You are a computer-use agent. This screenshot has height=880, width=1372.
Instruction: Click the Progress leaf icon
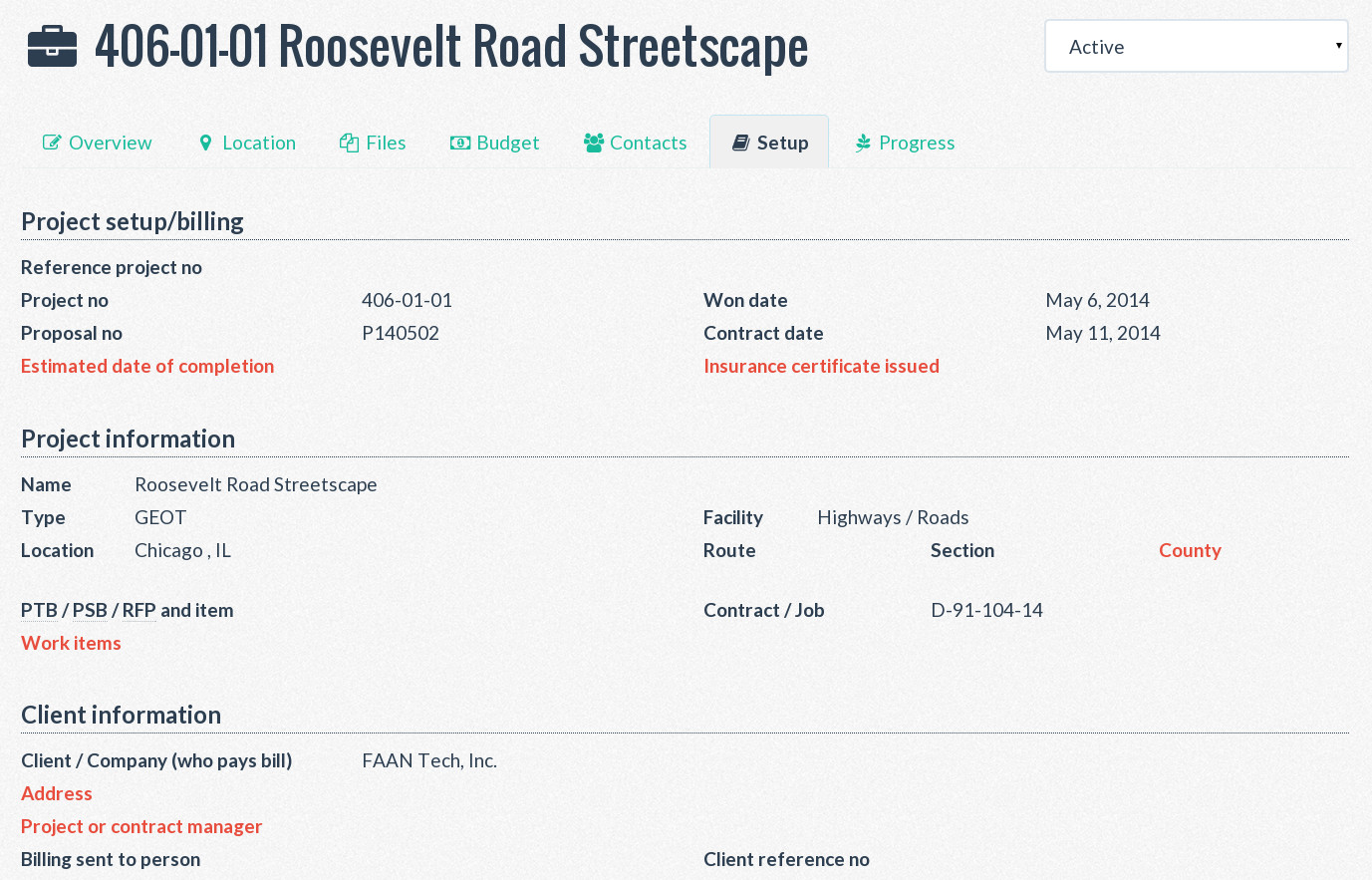863,143
